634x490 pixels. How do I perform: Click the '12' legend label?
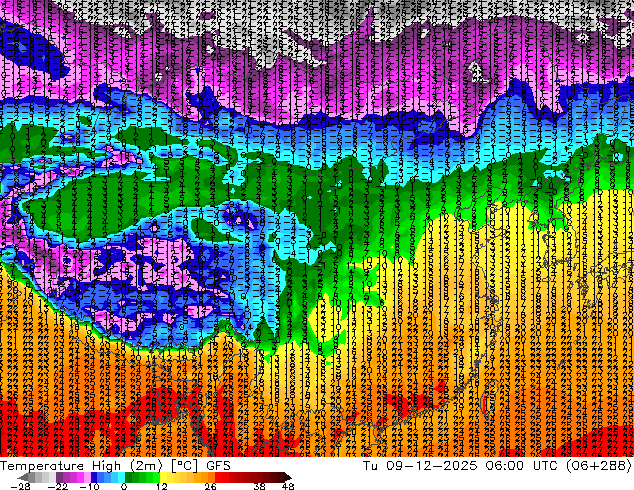coord(162,486)
